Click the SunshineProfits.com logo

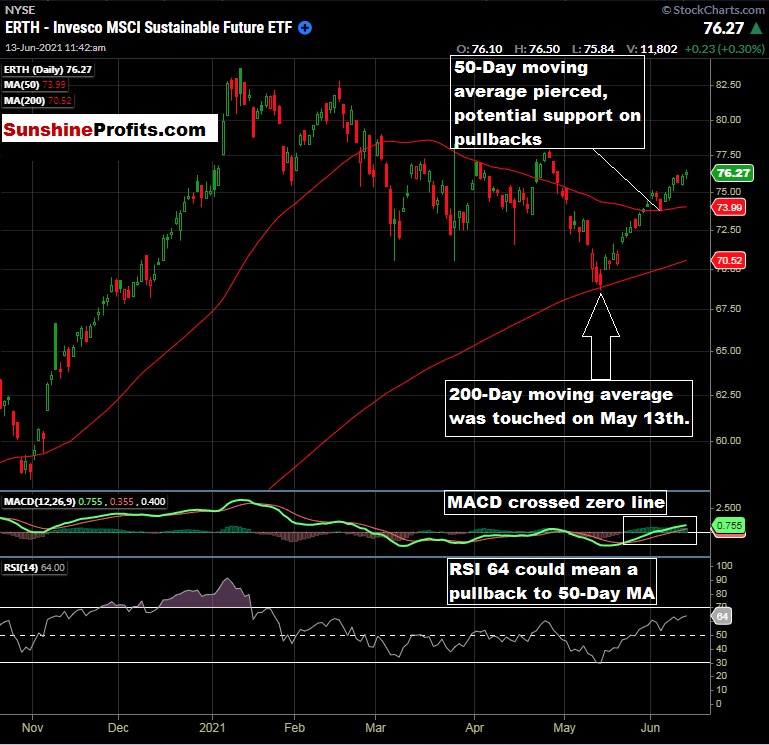[x=110, y=128]
